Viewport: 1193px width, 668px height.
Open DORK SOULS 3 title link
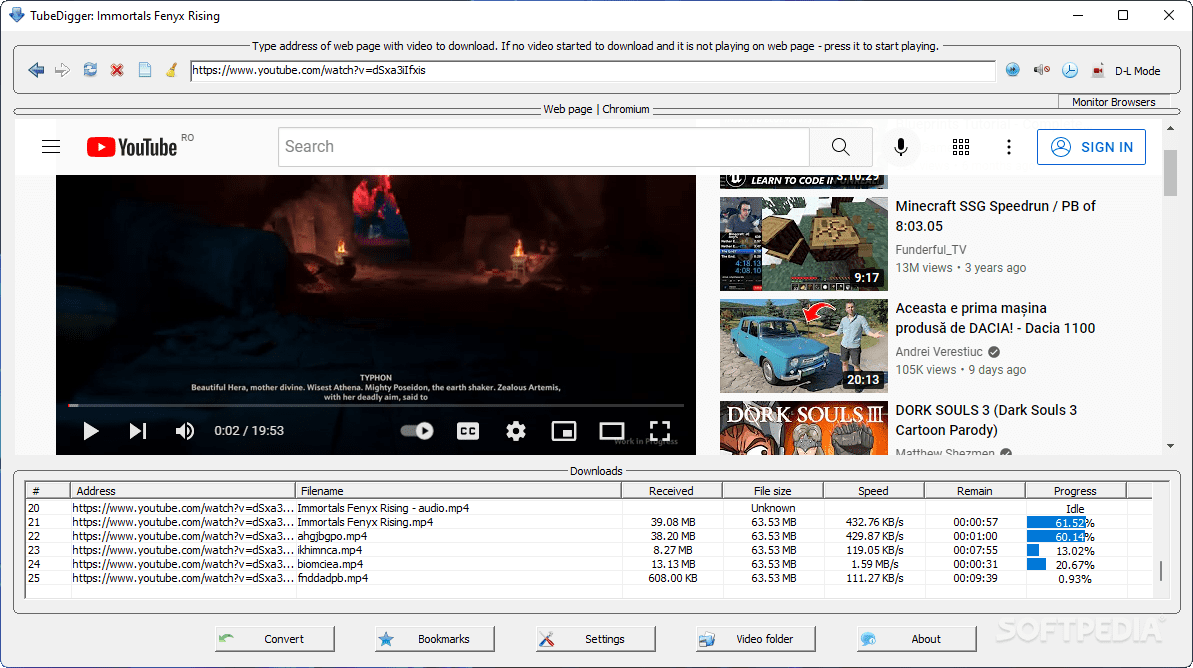tap(986, 420)
